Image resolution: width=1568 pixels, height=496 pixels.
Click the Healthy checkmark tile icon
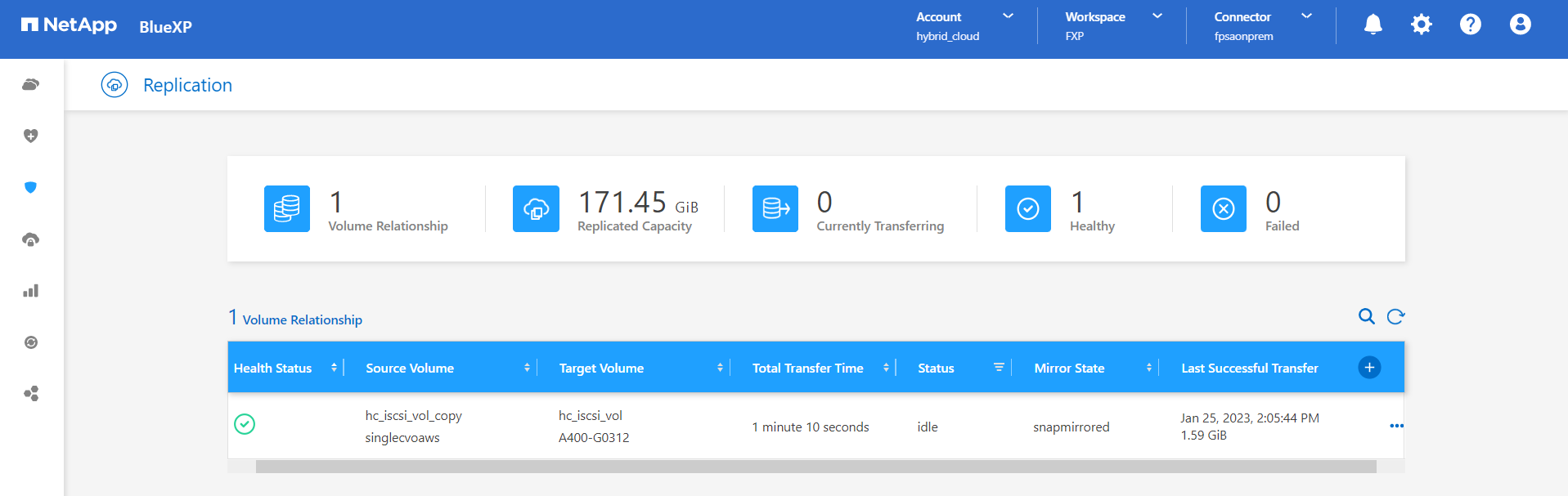coord(1028,209)
